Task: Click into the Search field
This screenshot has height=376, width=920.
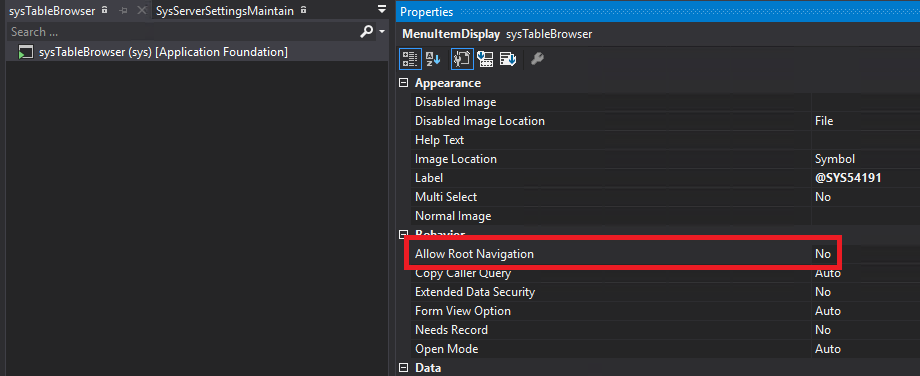Action: [x=182, y=32]
